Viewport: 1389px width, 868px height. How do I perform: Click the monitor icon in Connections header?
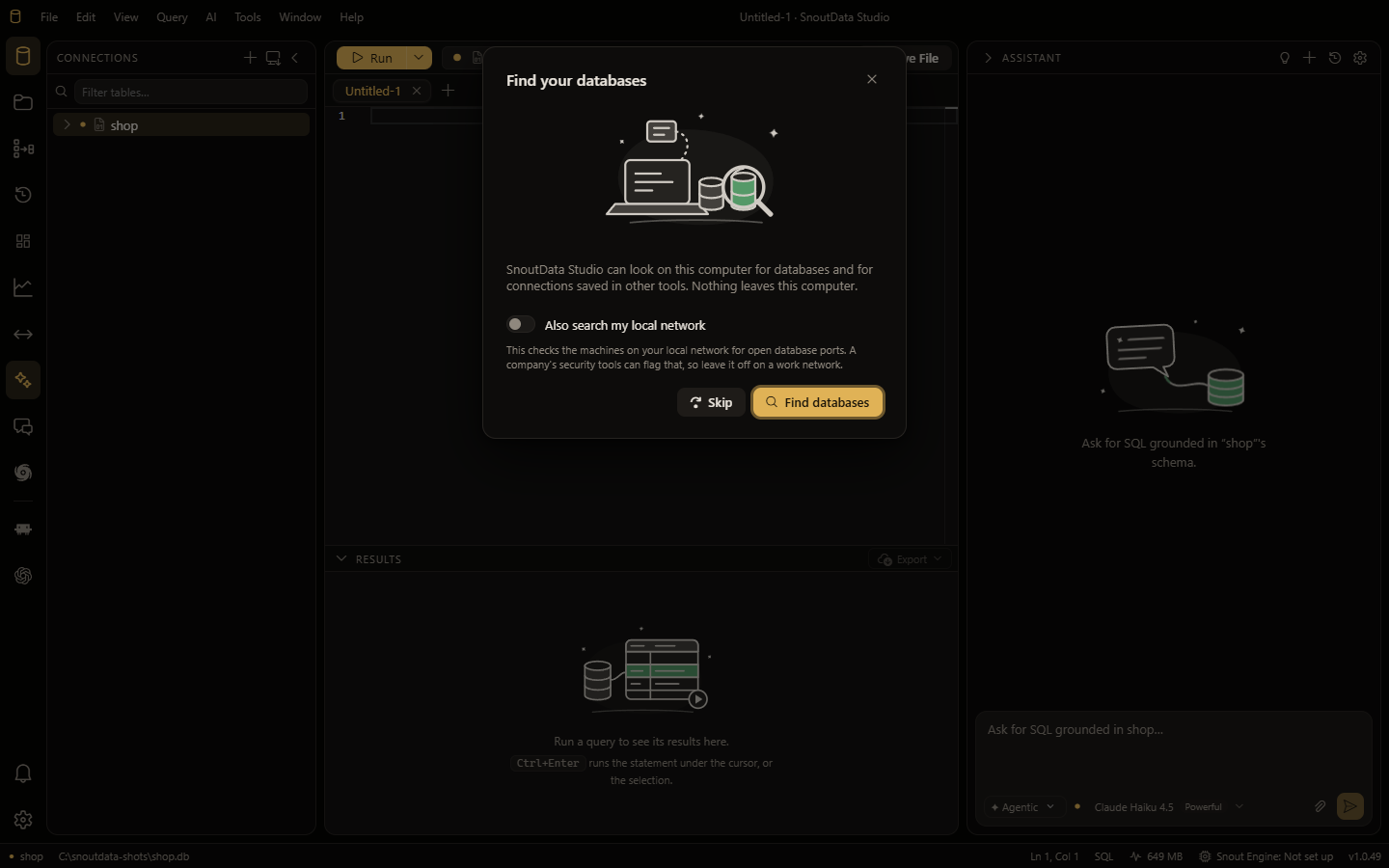[273, 58]
